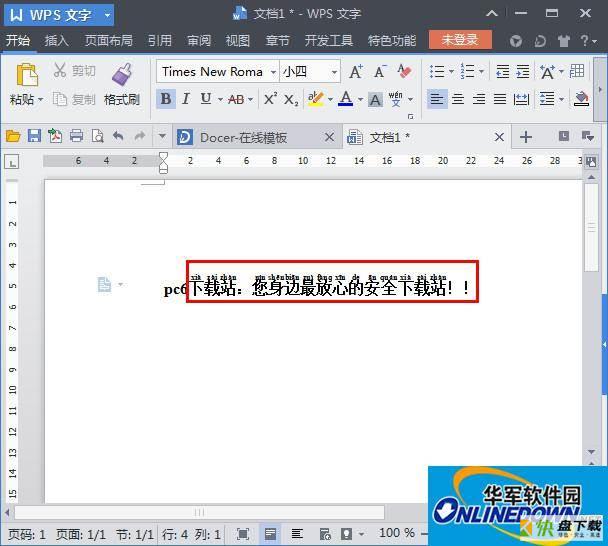Switch to the 审阅 tab
The height and width of the screenshot is (546, 608).
(x=199, y=40)
